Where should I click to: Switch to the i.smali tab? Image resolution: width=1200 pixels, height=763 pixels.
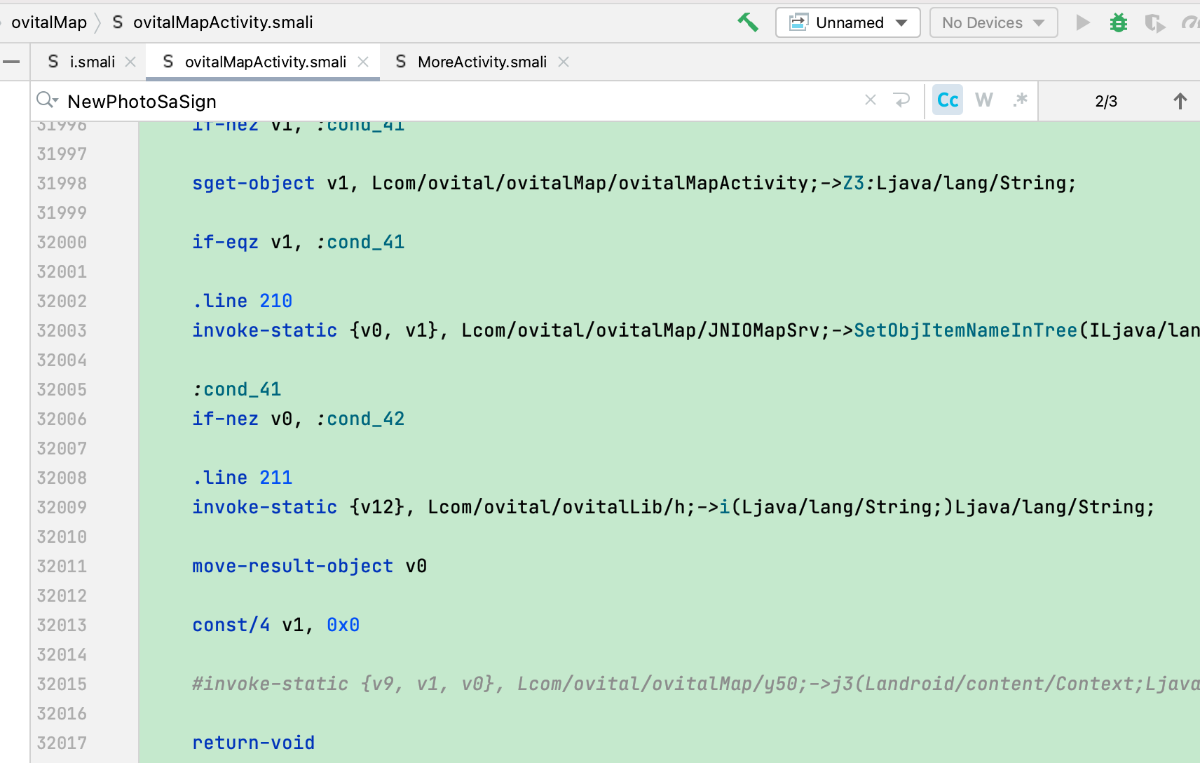92,62
